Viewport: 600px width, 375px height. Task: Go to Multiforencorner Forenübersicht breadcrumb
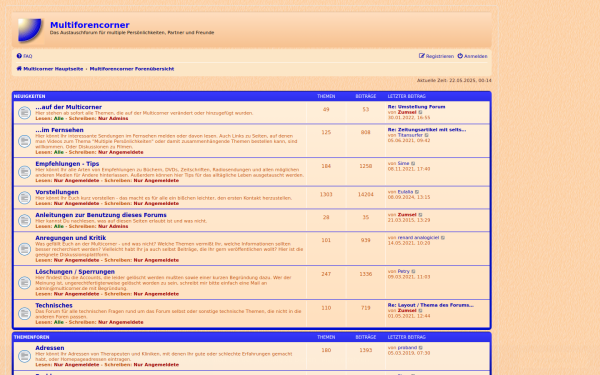(132, 69)
